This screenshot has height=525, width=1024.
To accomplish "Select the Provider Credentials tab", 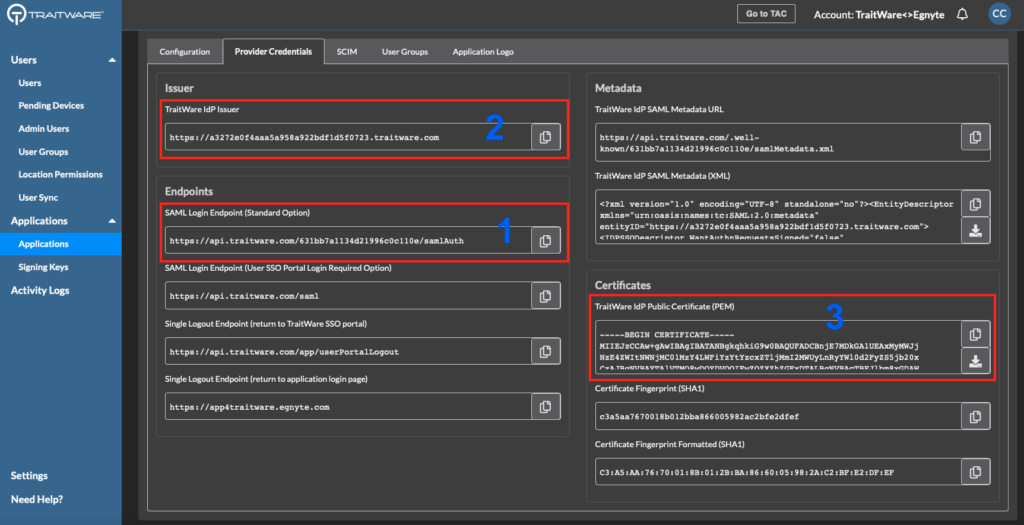I will [273, 52].
